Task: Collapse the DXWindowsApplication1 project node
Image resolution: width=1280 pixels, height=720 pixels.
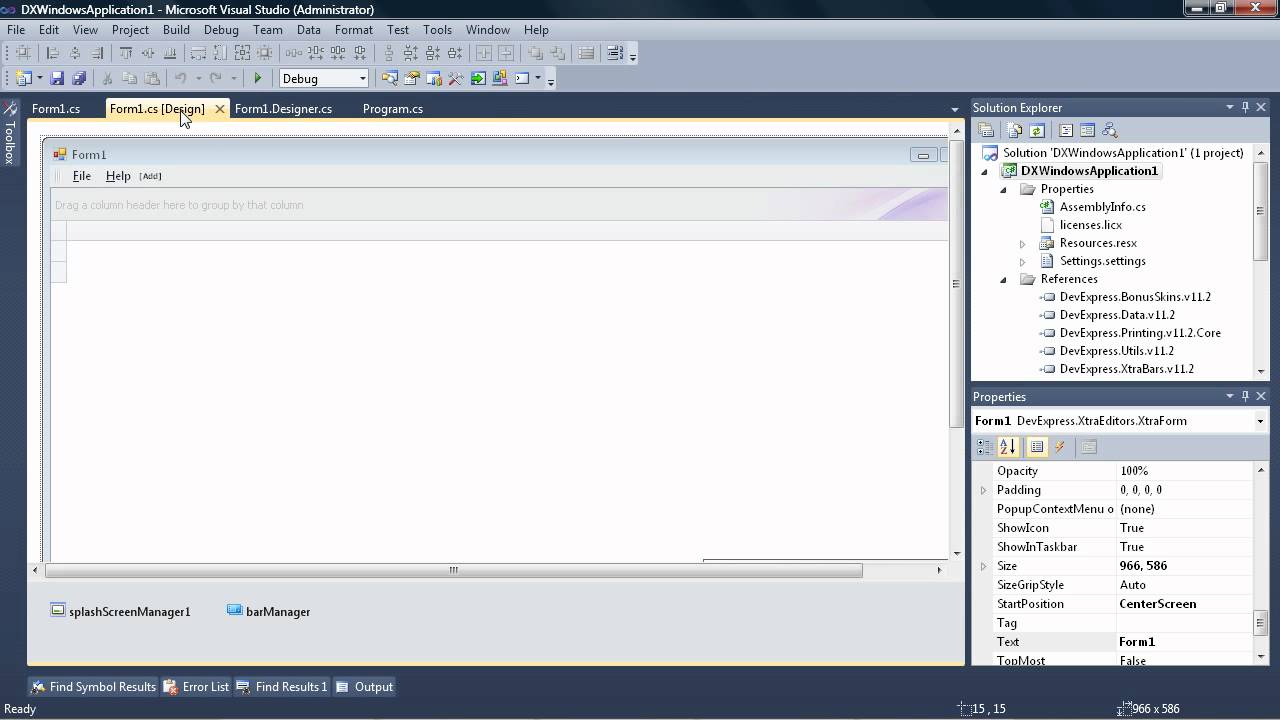Action: tap(984, 172)
